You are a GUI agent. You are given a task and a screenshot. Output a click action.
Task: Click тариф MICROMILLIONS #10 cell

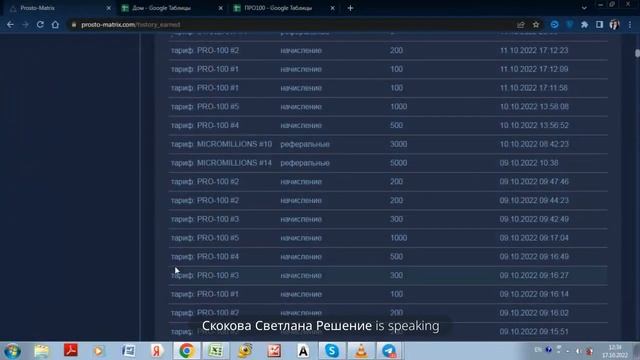tap(221, 144)
